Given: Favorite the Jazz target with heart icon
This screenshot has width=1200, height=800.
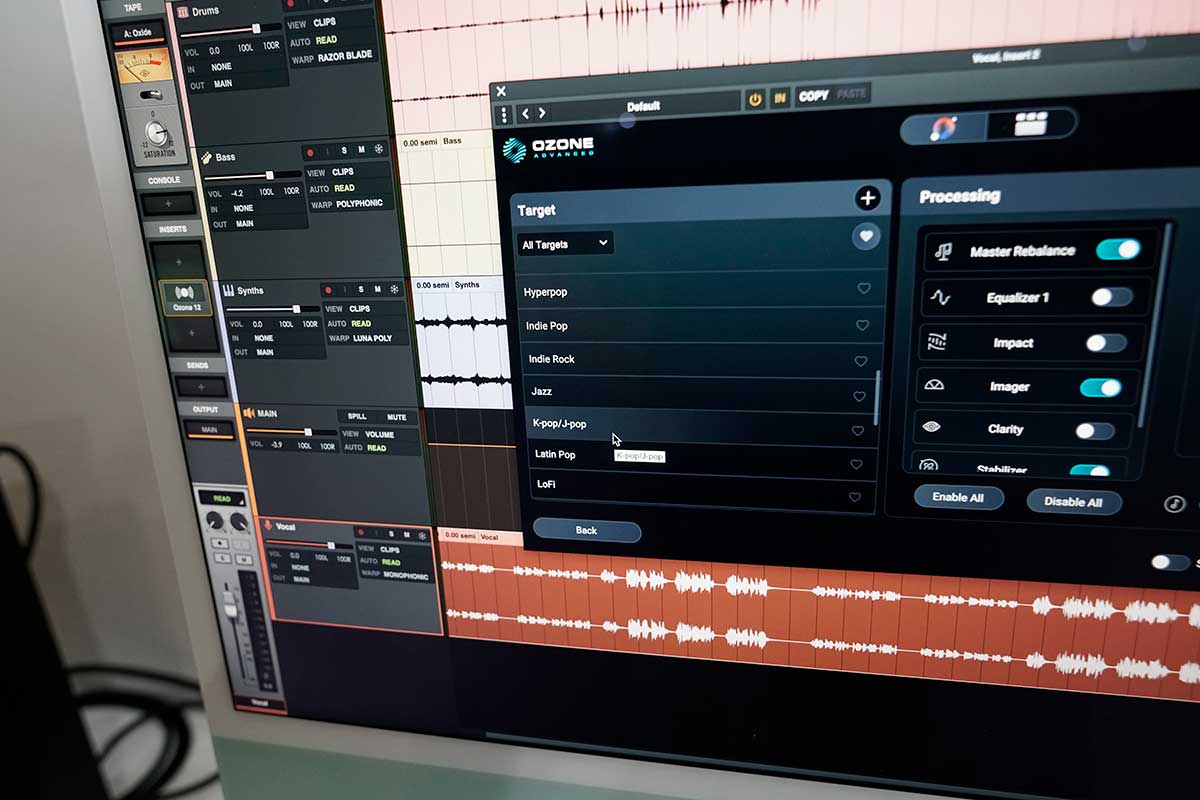Looking at the screenshot, I should (858, 396).
